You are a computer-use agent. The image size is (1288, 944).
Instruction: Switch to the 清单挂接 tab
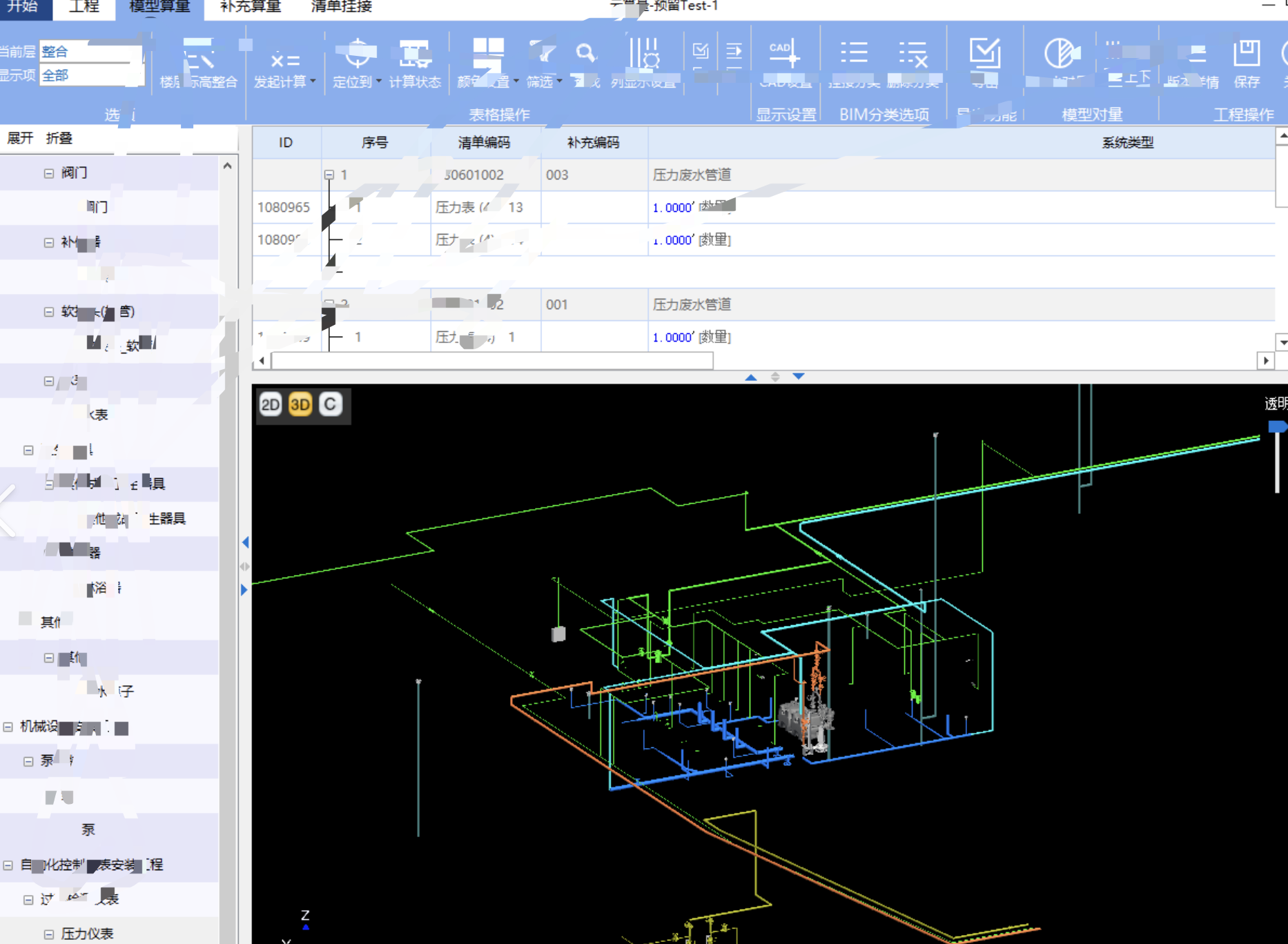pos(342,7)
